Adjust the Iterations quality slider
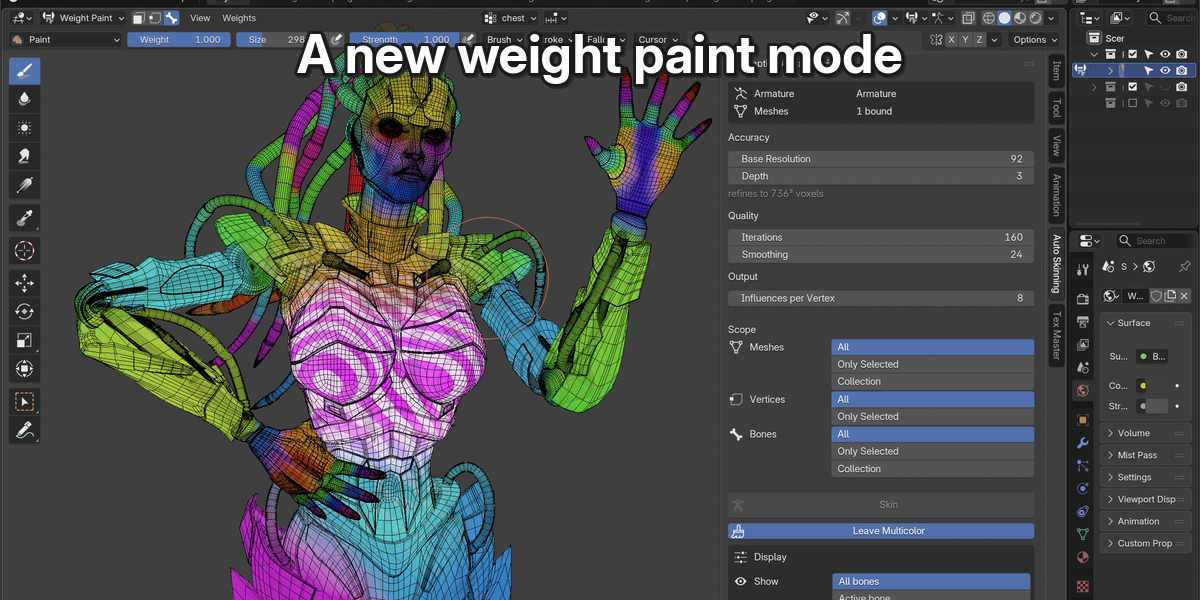 881,237
